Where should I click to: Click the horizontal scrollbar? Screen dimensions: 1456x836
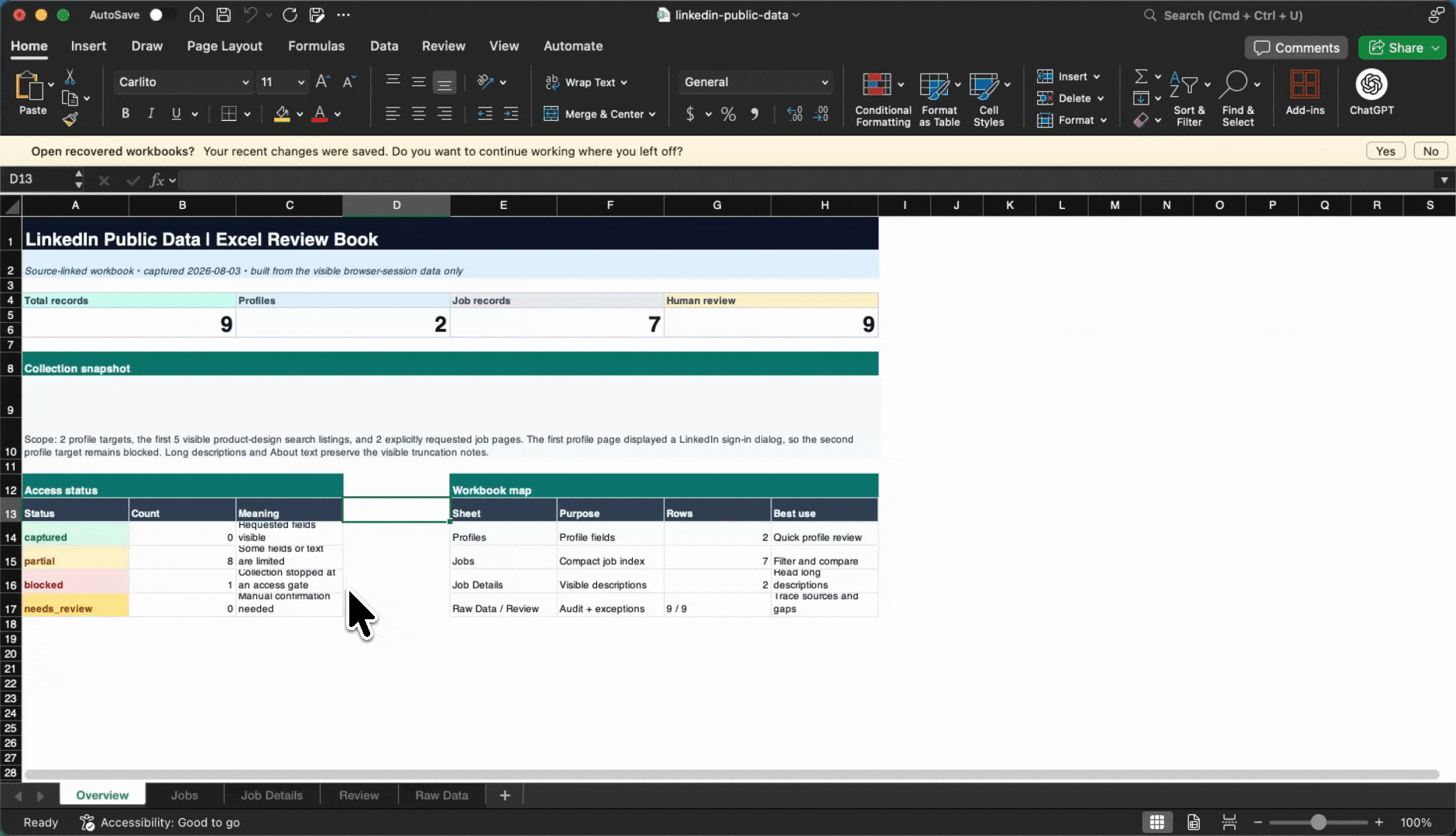[x=731, y=774]
